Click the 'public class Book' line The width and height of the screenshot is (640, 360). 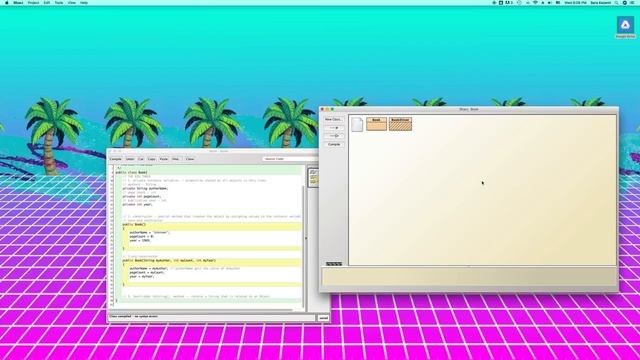coord(131,173)
